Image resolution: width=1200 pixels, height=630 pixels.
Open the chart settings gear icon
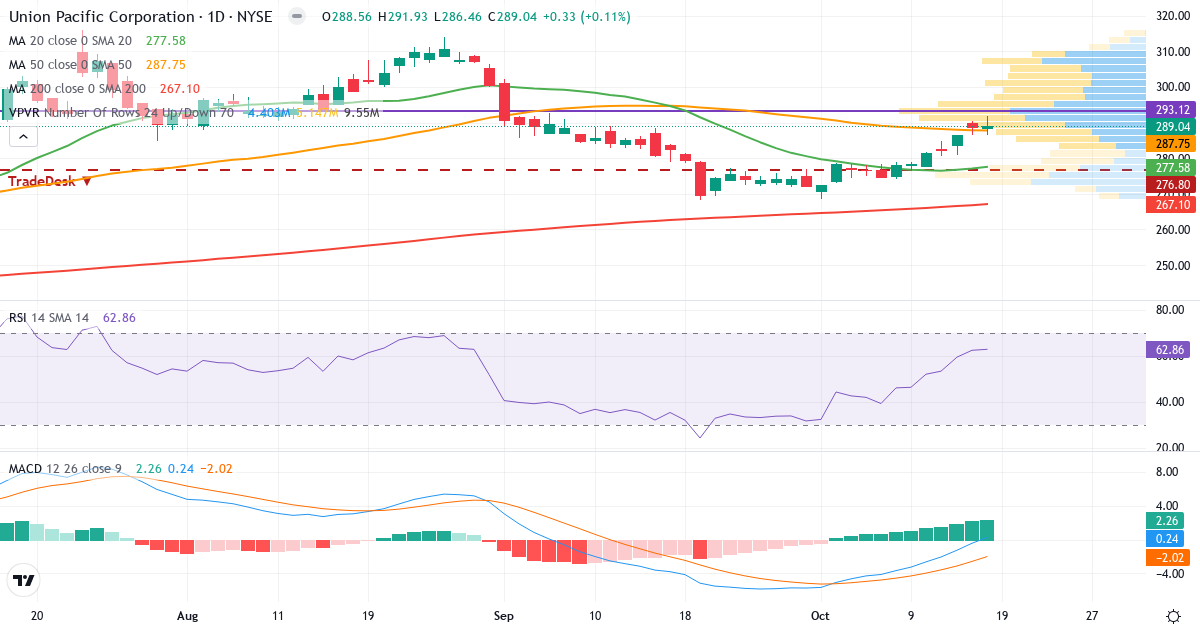(x=1172, y=616)
